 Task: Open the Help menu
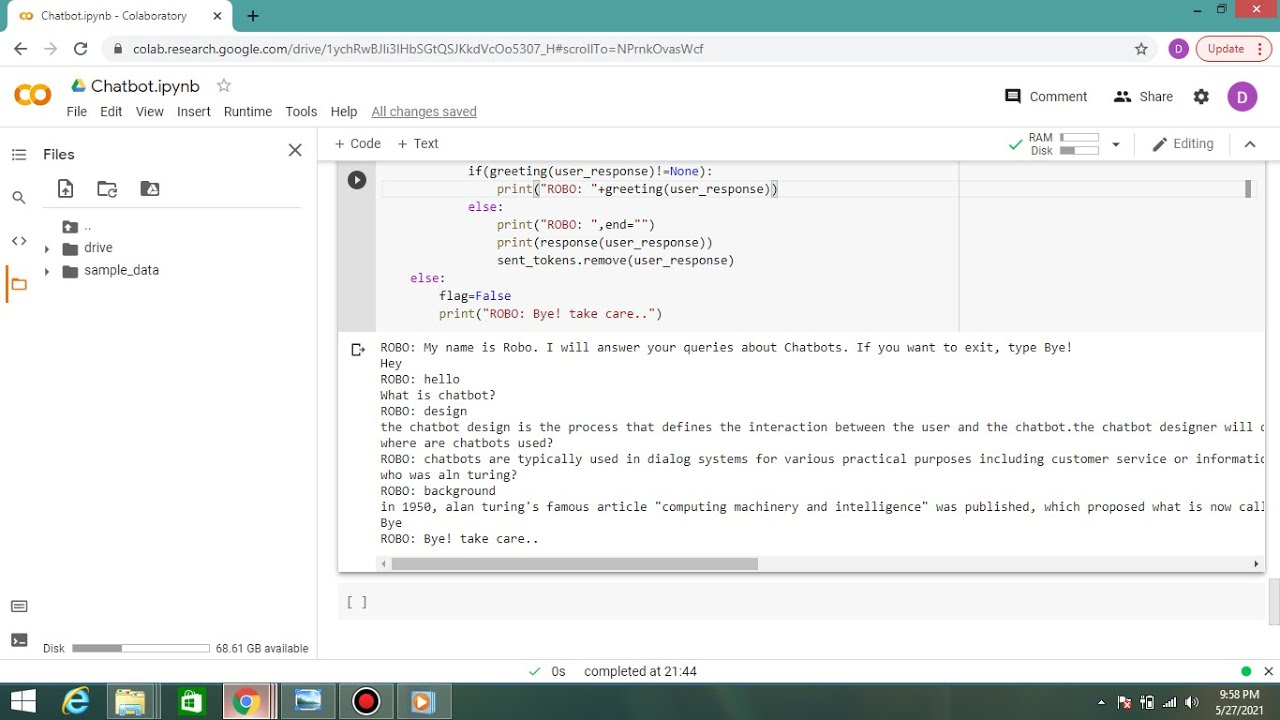[344, 111]
